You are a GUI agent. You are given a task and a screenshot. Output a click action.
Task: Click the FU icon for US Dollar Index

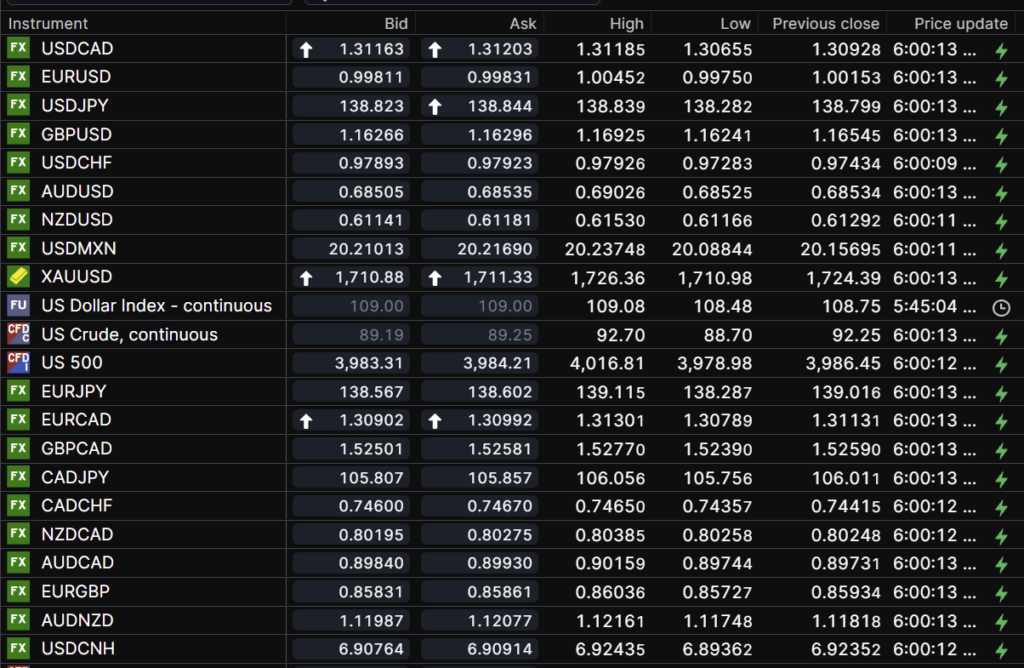(x=18, y=306)
